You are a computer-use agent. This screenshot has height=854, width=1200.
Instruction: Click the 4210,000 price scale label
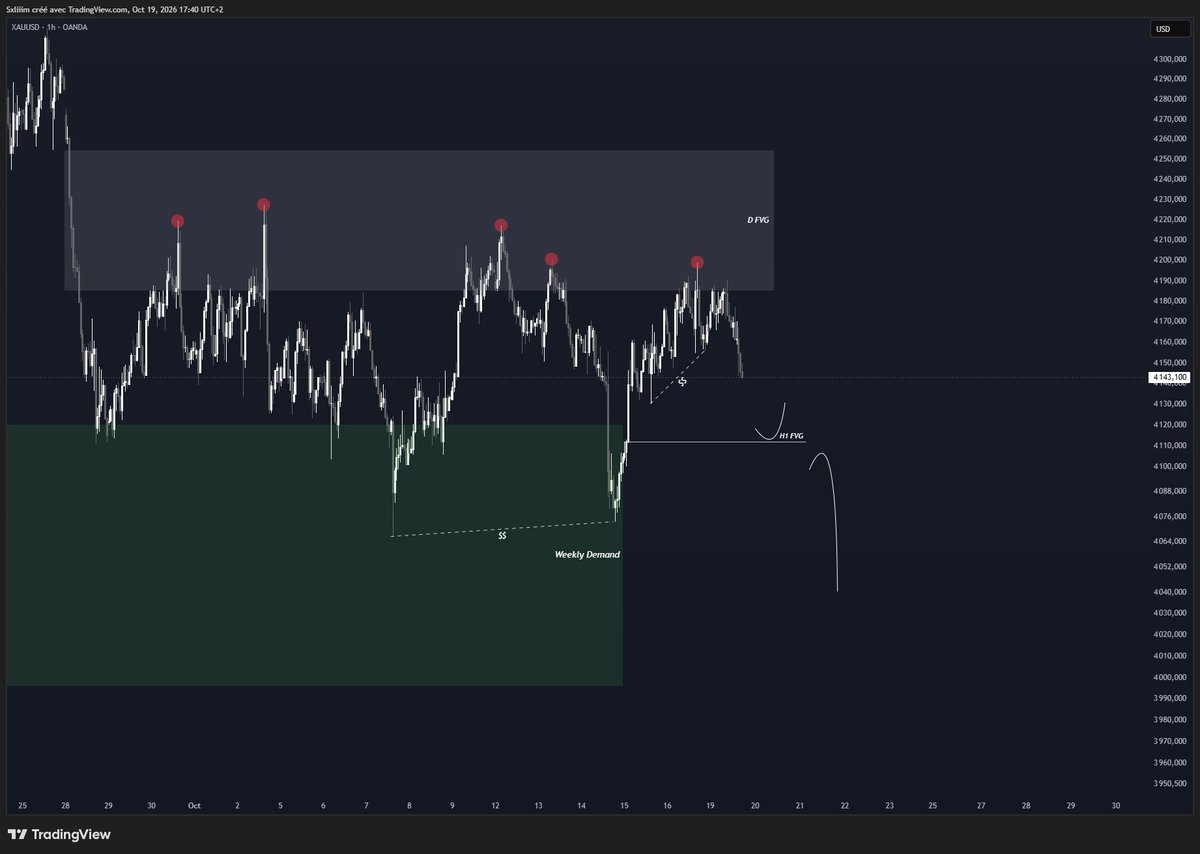(1170, 240)
